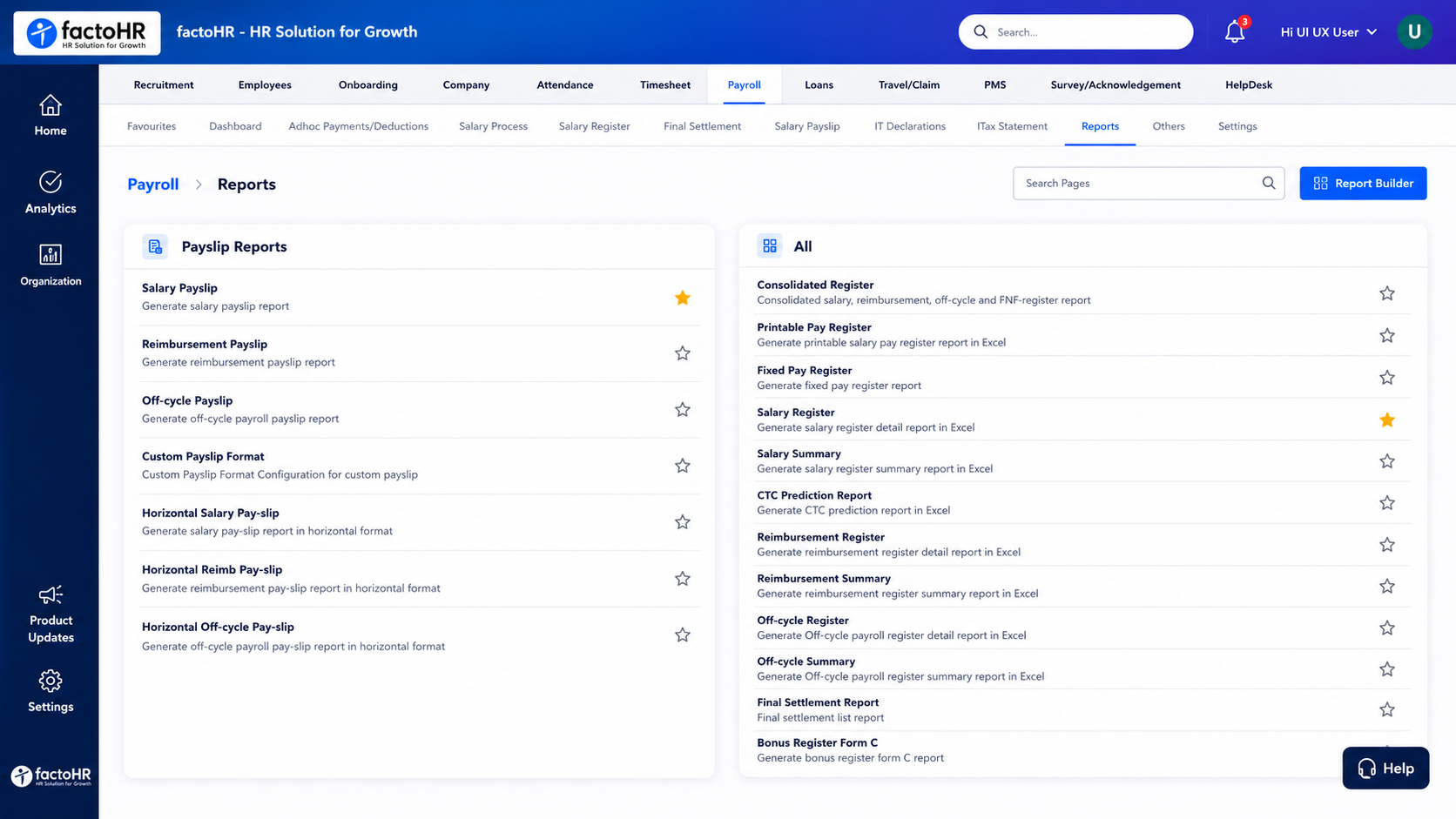Click the Payslip Reports panel icon
The width and height of the screenshot is (1456, 819).
click(x=155, y=246)
